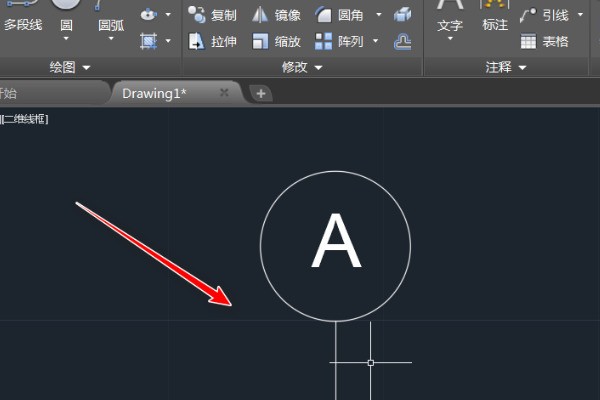Expand the 注释 (Annotation) panel
Viewport: 600px width, 400px height.
click(505, 67)
